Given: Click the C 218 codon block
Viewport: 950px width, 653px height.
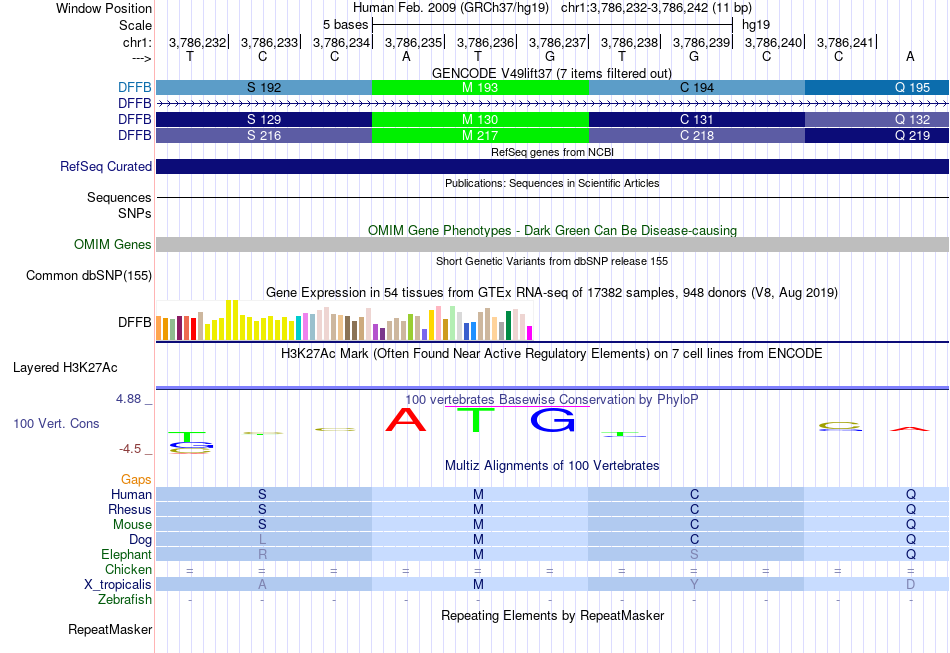Looking at the screenshot, I should point(697,135).
